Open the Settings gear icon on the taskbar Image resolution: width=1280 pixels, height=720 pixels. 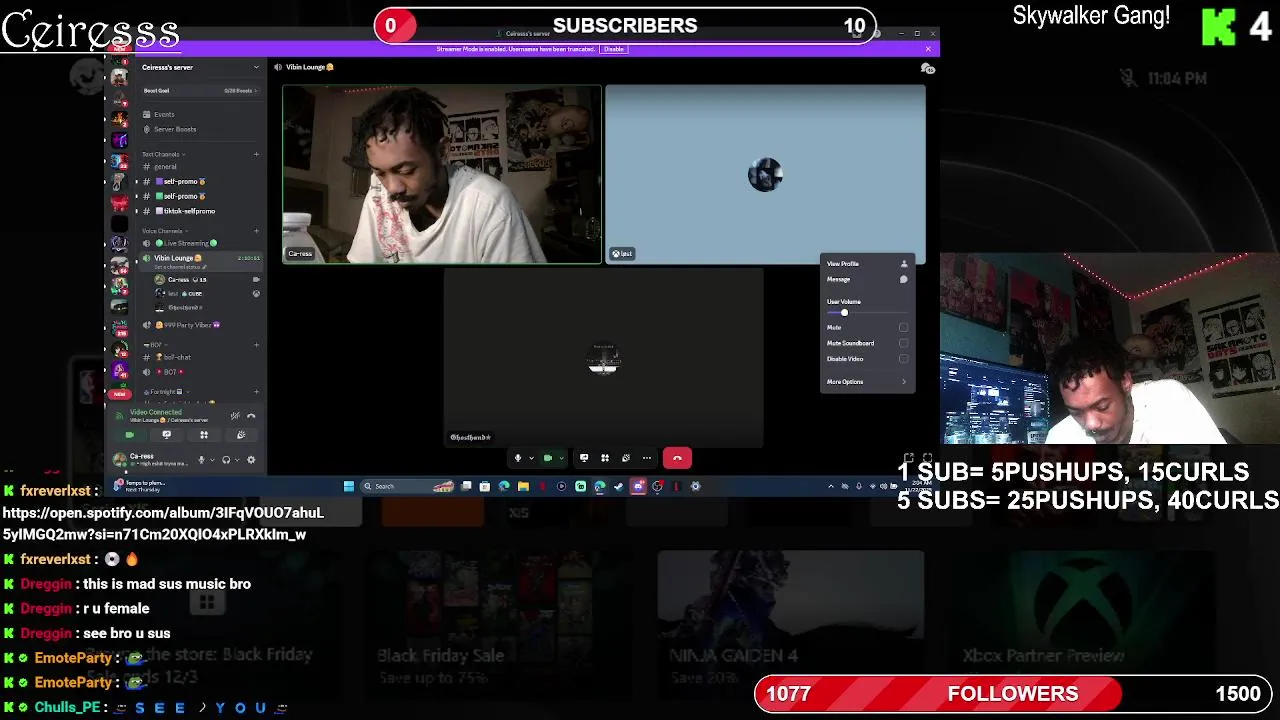coord(696,486)
